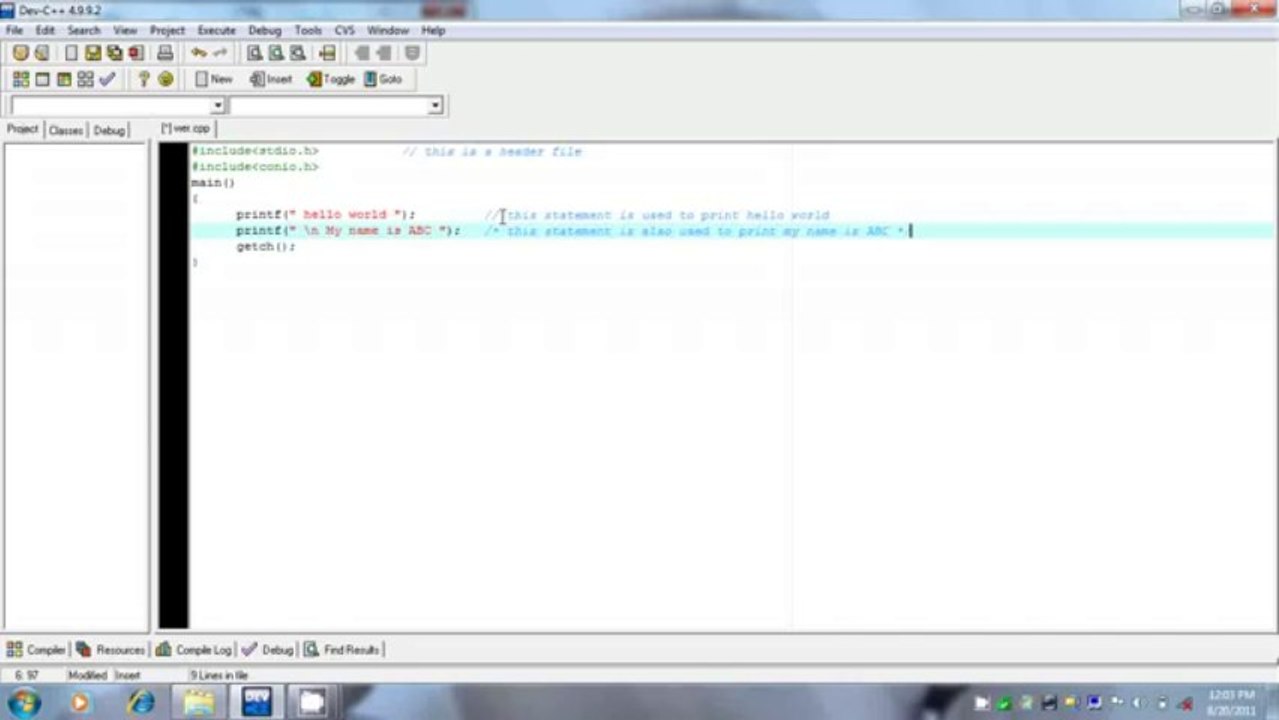This screenshot has height=720, width=1279.
Task: Select the ver.cpp editor tab
Action: click(x=186, y=129)
